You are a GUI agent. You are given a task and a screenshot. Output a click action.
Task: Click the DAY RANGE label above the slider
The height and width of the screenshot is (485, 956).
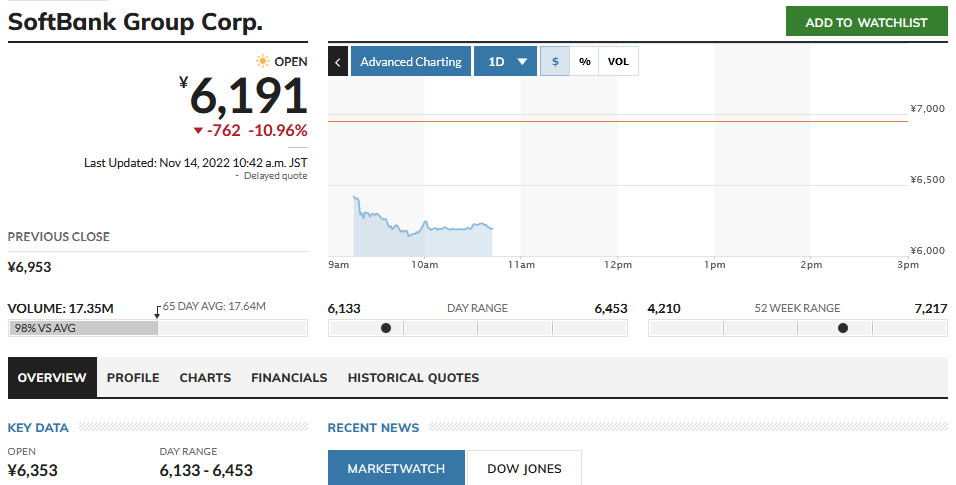(477, 309)
